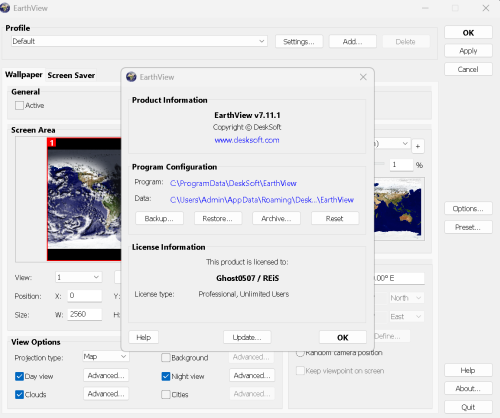The image size is (500, 418).
Task: Open the Projection type Map dropdown
Action: [x=105, y=357]
